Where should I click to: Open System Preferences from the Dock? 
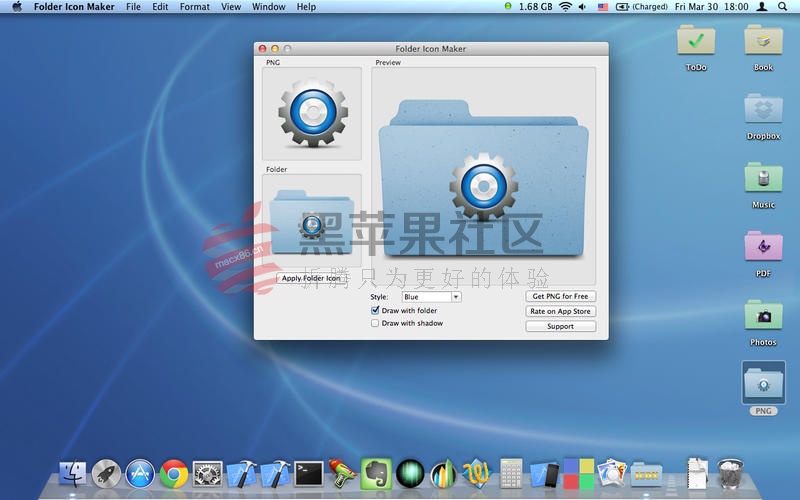pyautogui.click(x=207, y=473)
